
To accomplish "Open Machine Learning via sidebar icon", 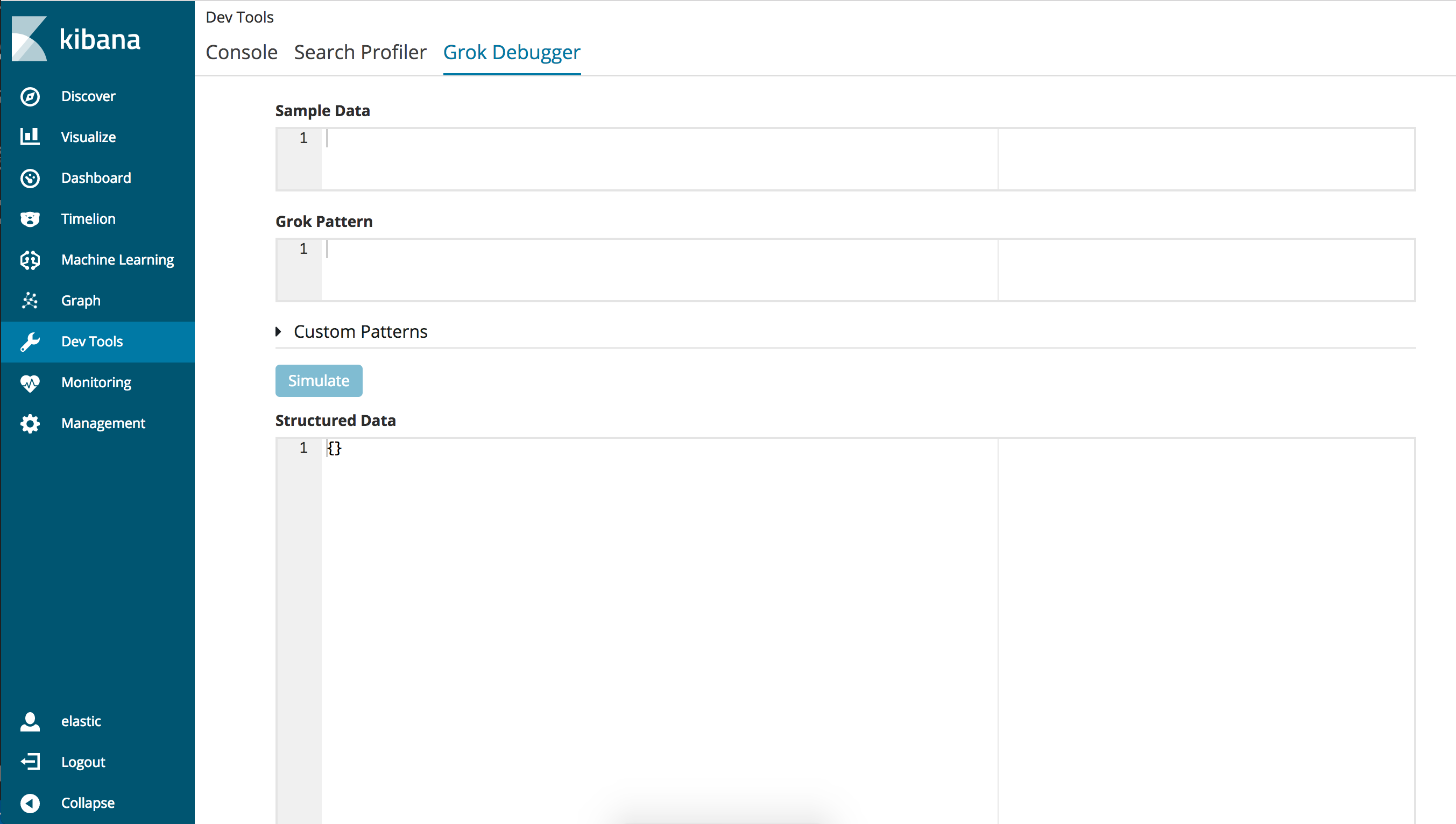I will [30, 260].
